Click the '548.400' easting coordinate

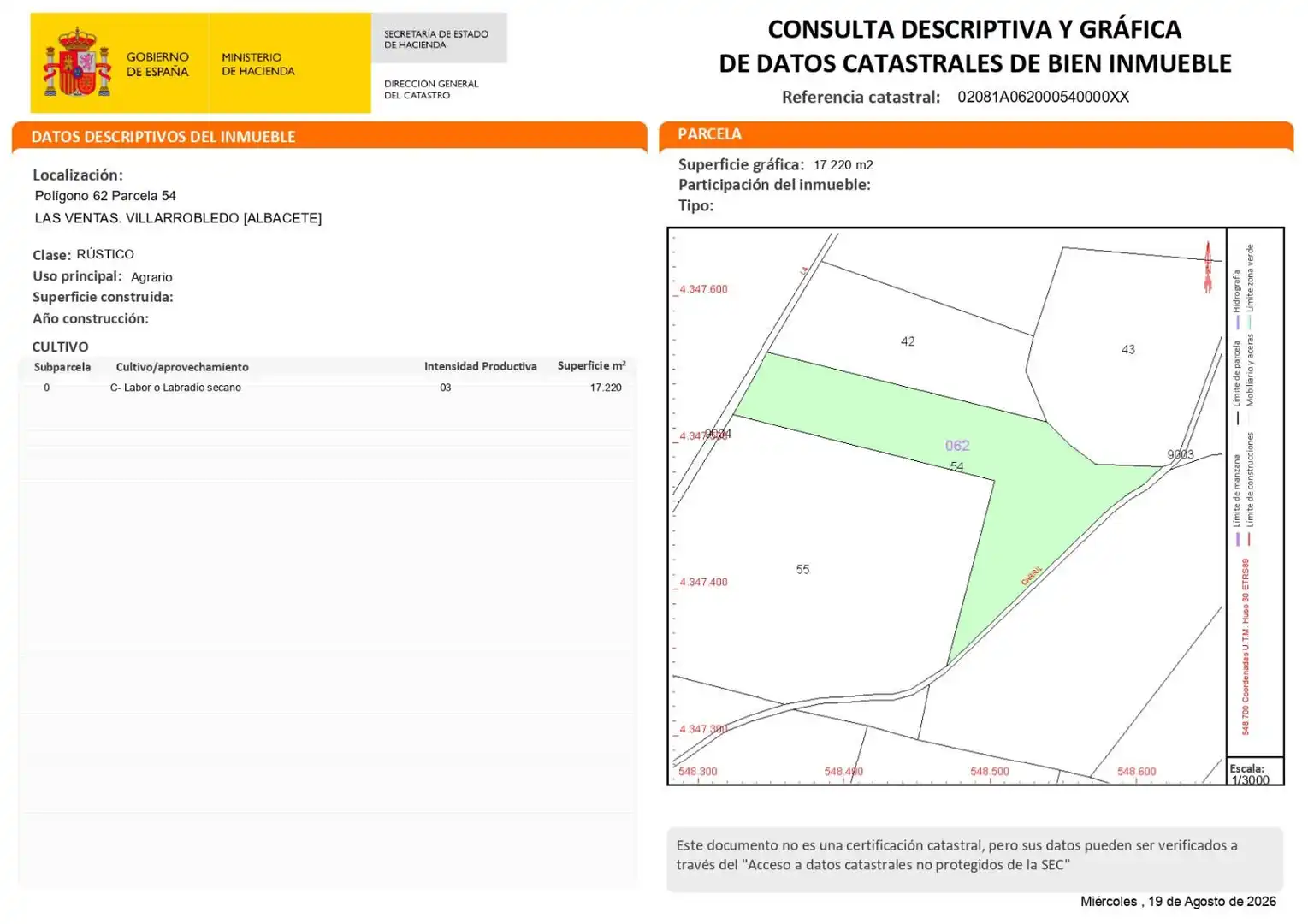[x=843, y=772]
